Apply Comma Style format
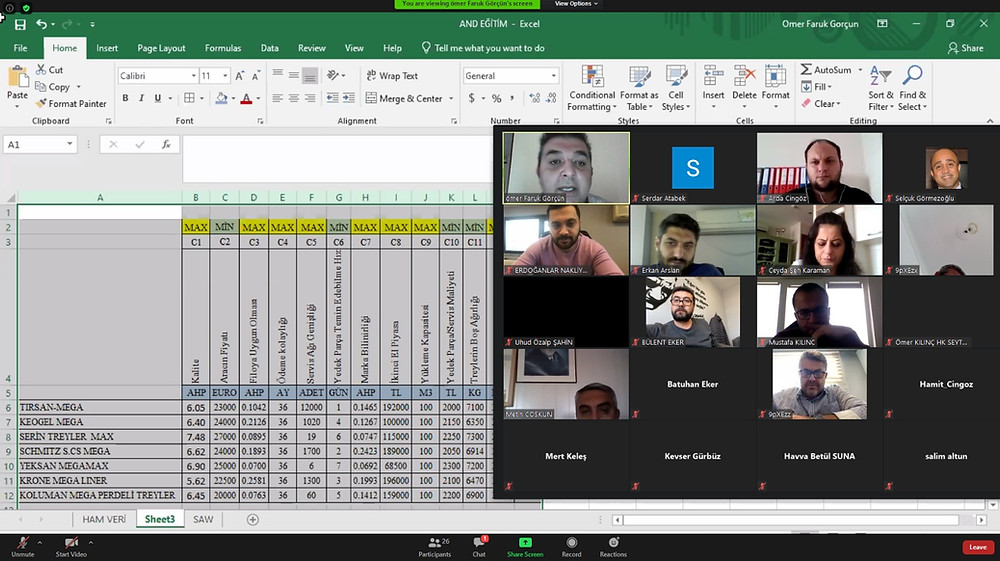 [x=513, y=98]
